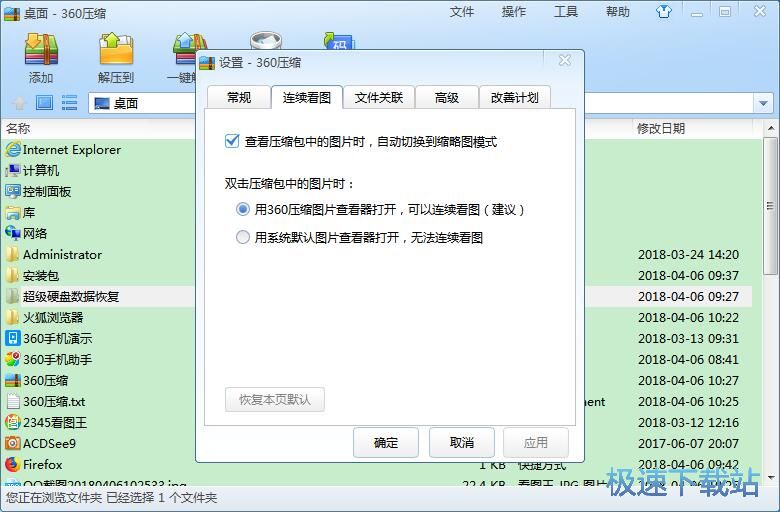Close the 设置 dialog

click(565, 61)
